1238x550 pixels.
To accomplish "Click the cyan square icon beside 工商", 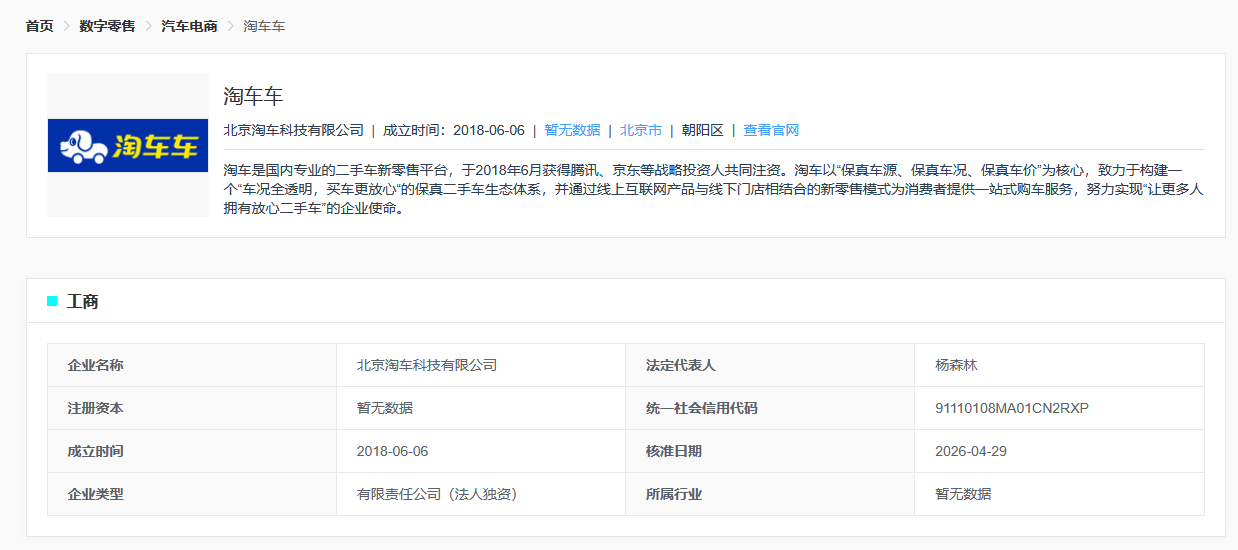I will click(x=52, y=301).
